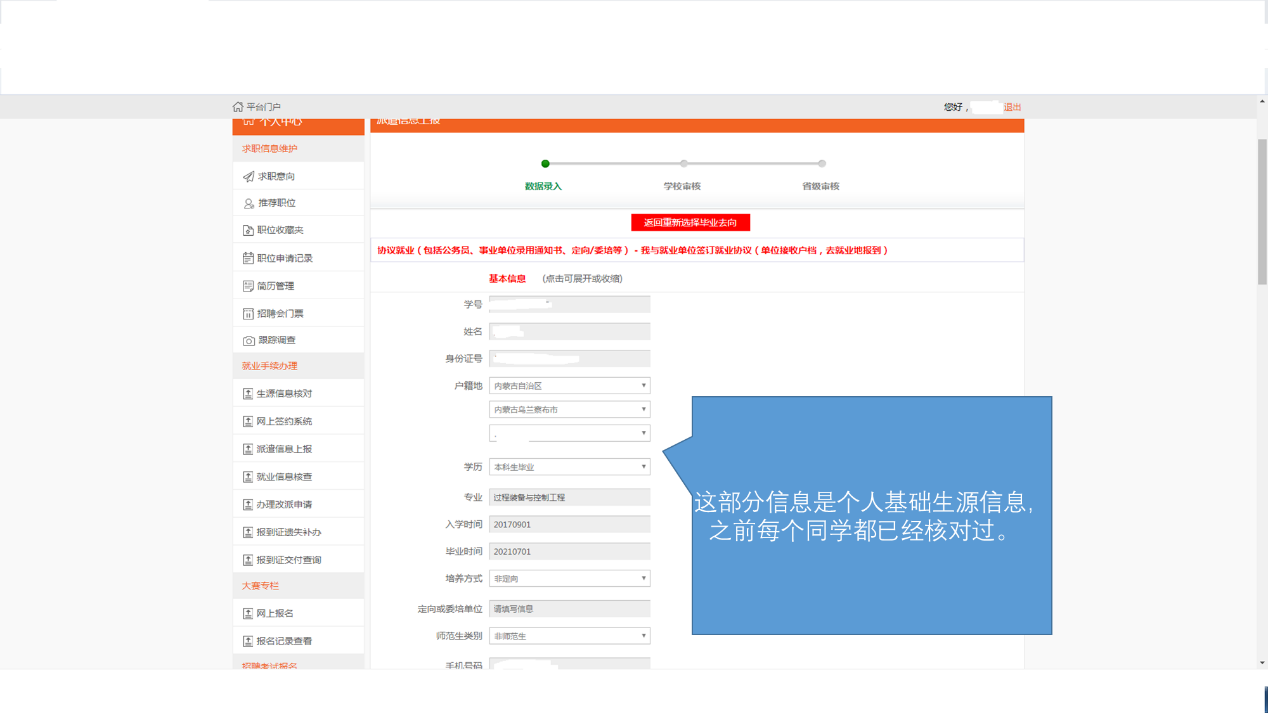Click the 数据录入 progress step dot
Screen dimensions: 1268x713
(x=545, y=164)
